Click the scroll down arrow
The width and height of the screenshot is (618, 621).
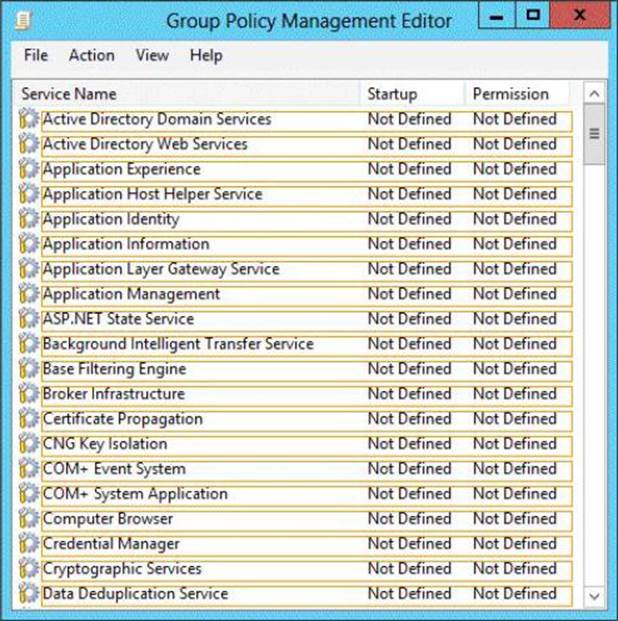[x=594, y=596]
